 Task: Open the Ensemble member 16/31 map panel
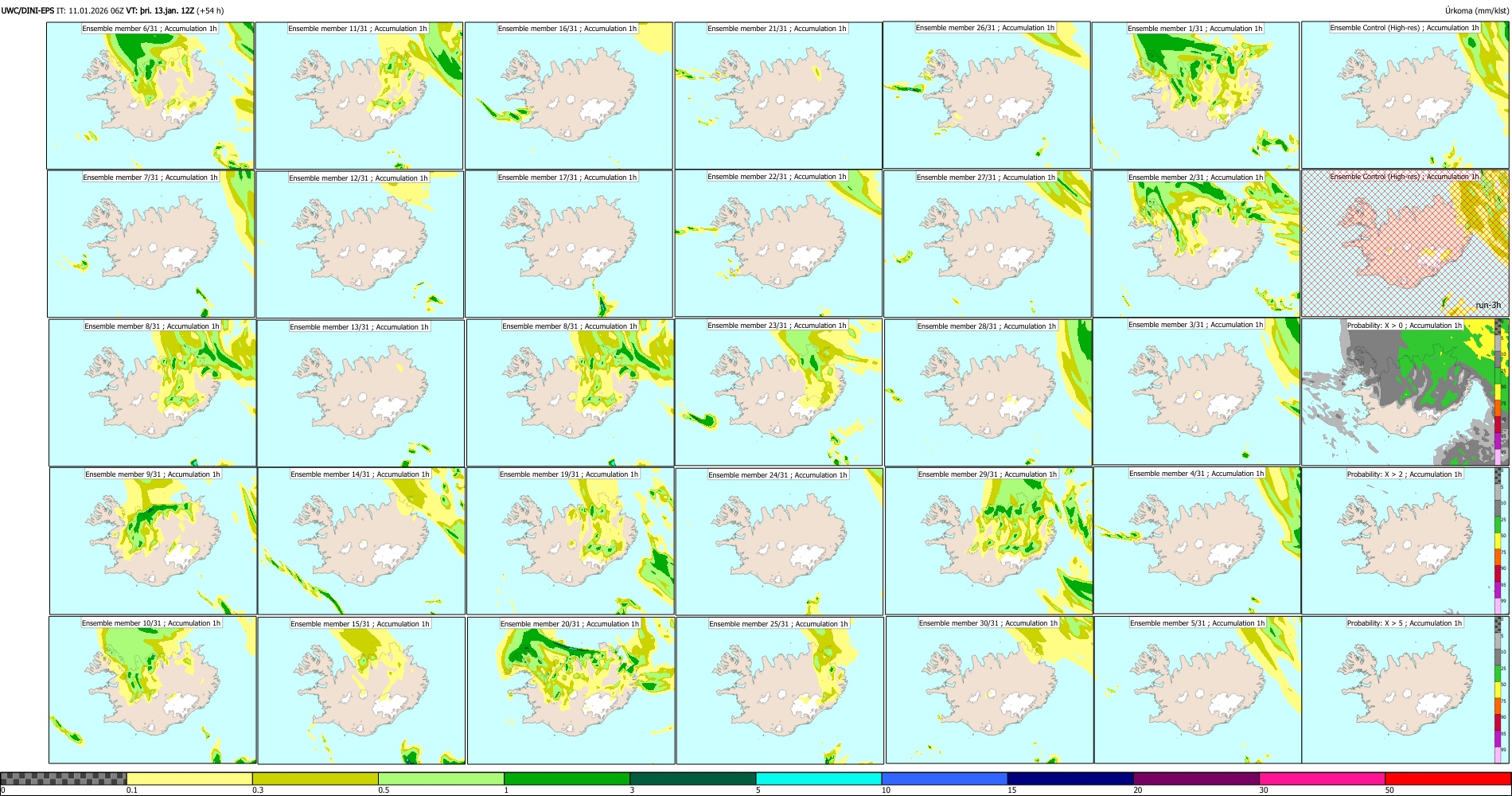(569, 96)
